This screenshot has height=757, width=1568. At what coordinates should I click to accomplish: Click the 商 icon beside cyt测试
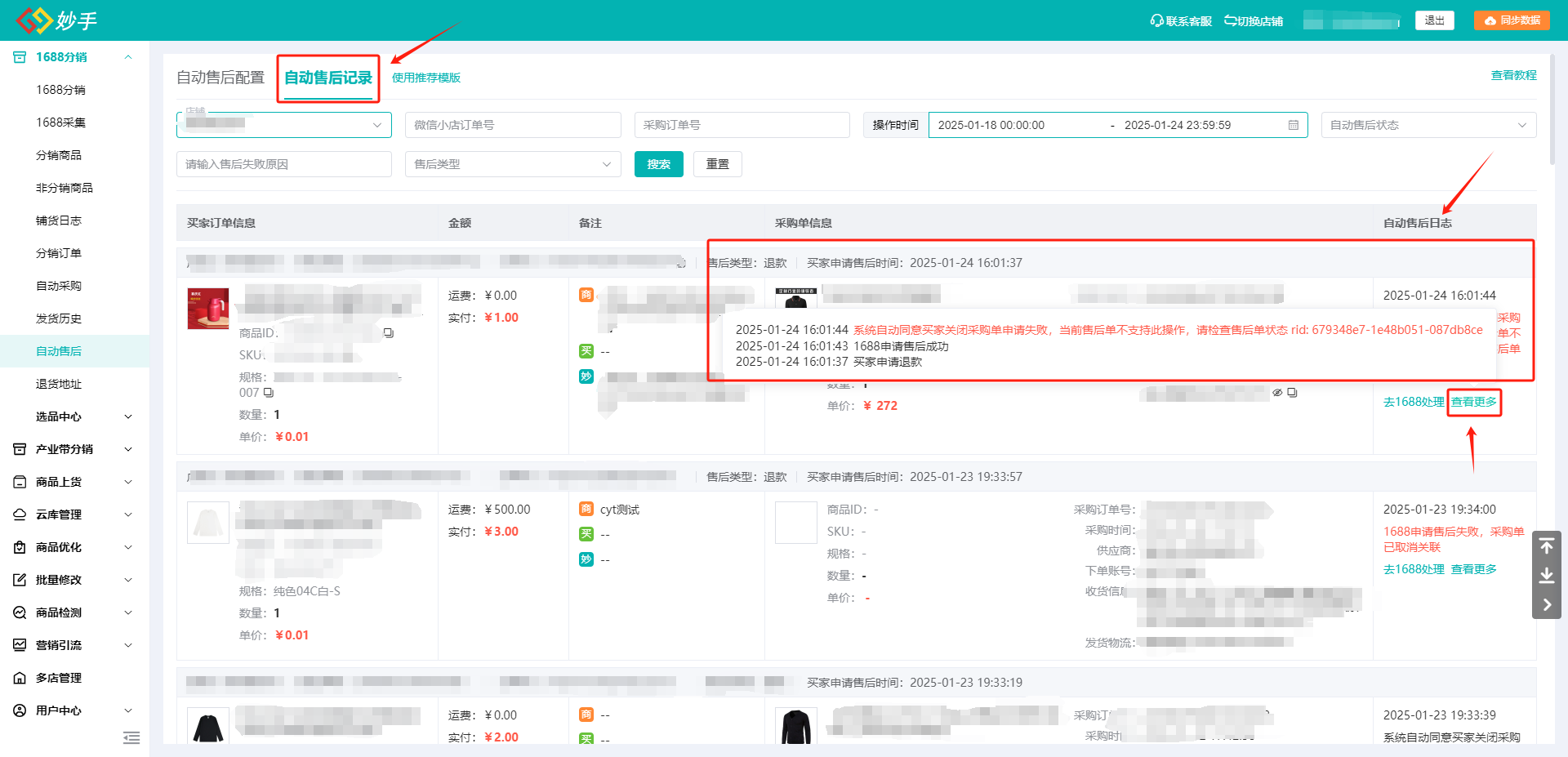tap(586, 509)
